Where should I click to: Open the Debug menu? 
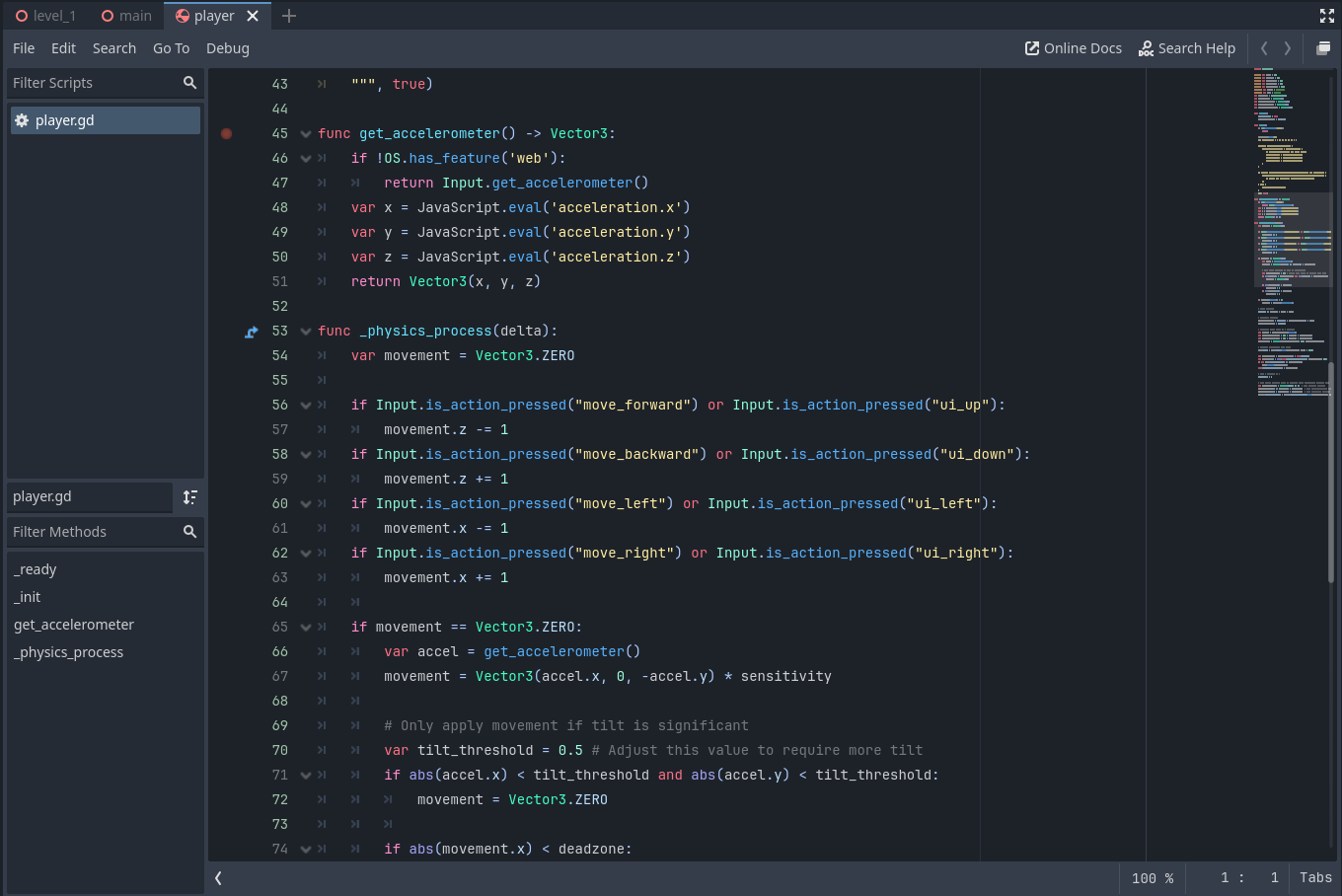[x=228, y=48]
